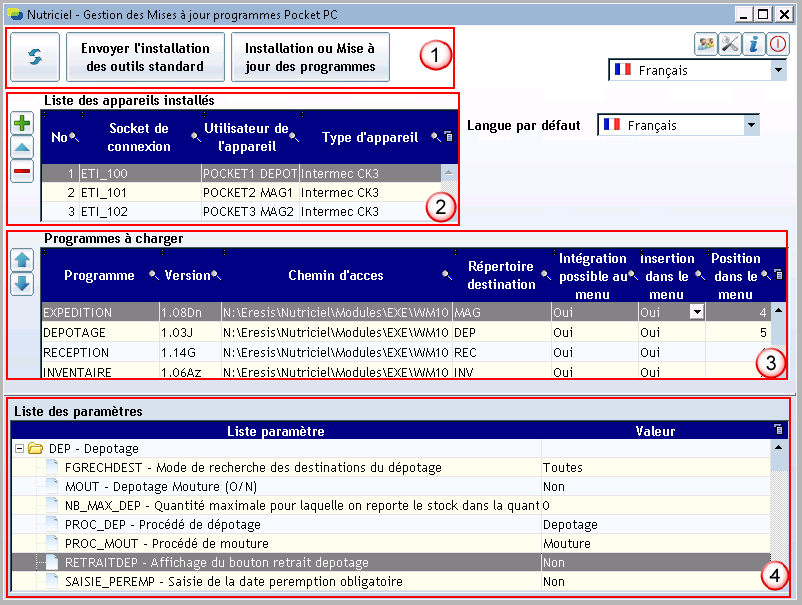Select the MOUT - Depotage Mouture parameter

coord(391,486)
